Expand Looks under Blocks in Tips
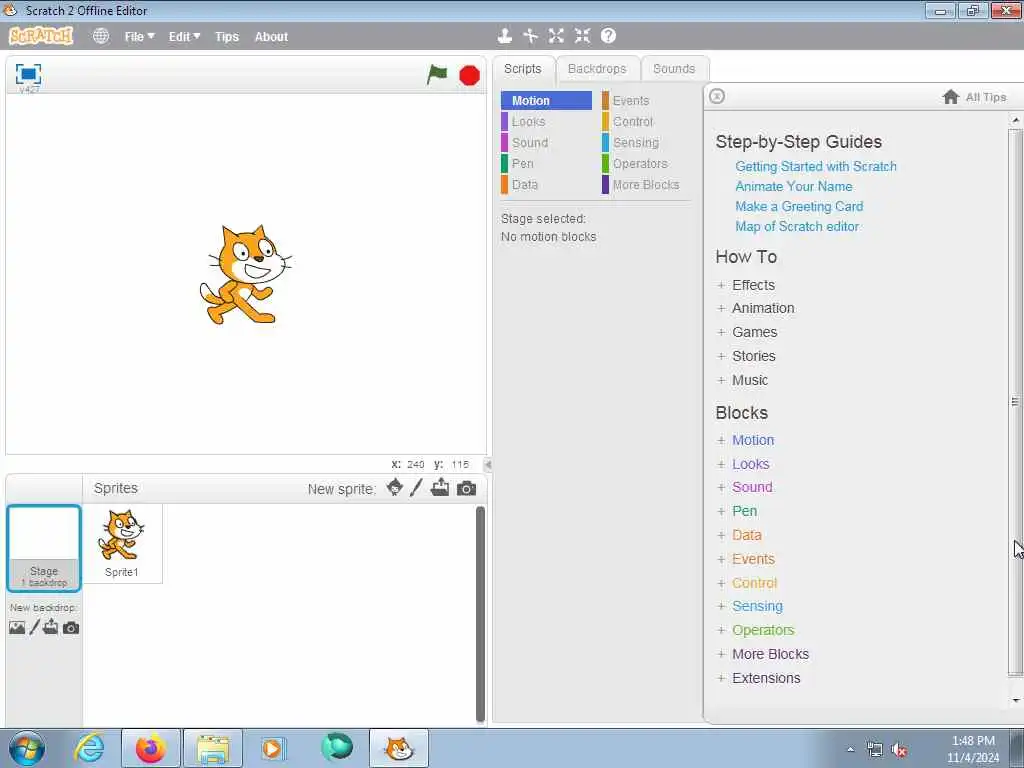The height and width of the screenshot is (768, 1024). pyautogui.click(x=743, y=464)
